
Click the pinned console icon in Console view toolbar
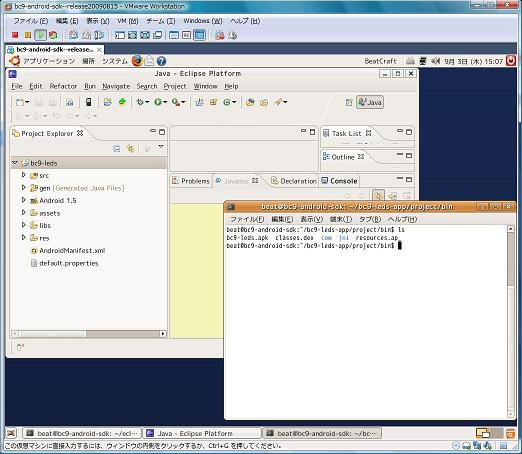[378, 196]
